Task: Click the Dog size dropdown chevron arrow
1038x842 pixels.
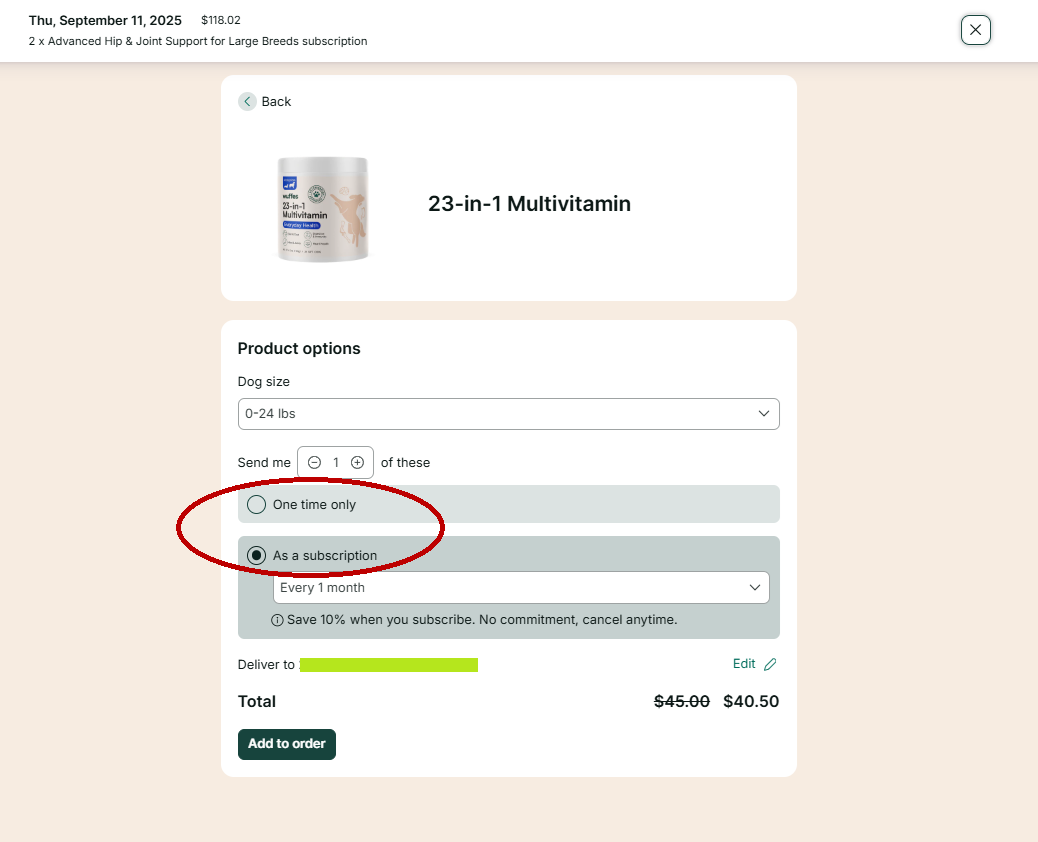Action: click(x=764, y=414)
